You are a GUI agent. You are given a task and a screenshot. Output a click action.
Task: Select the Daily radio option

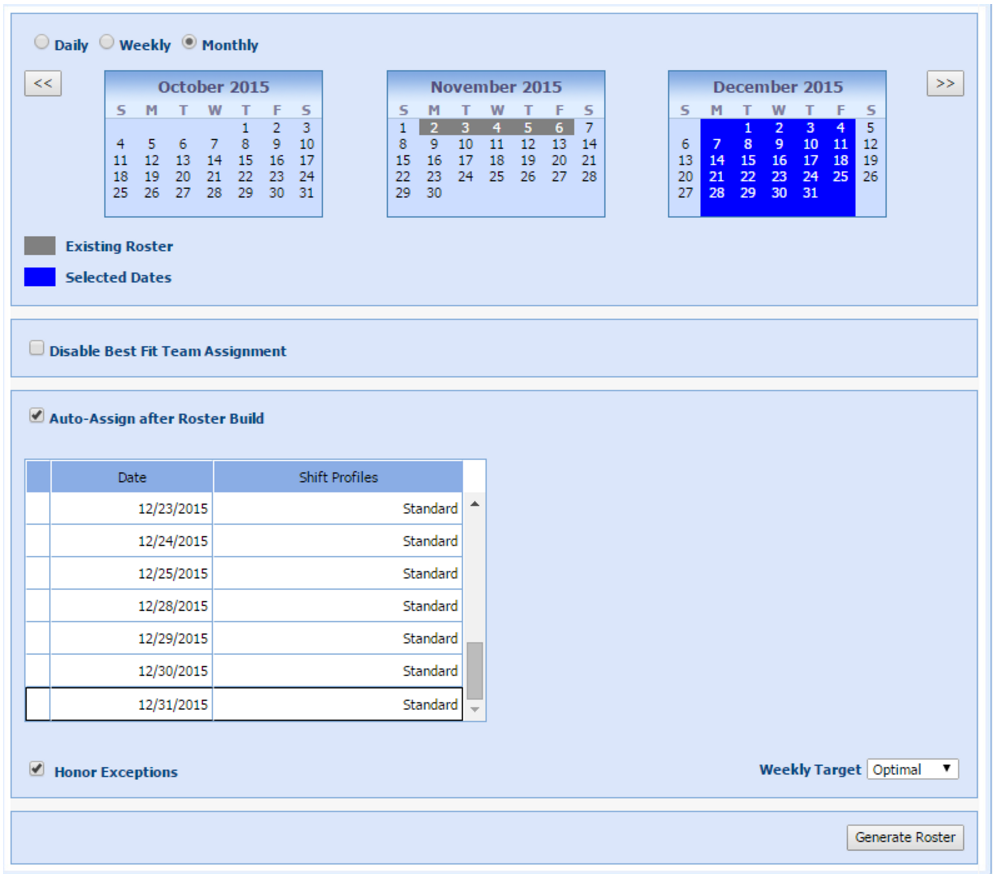click(42, 43)
